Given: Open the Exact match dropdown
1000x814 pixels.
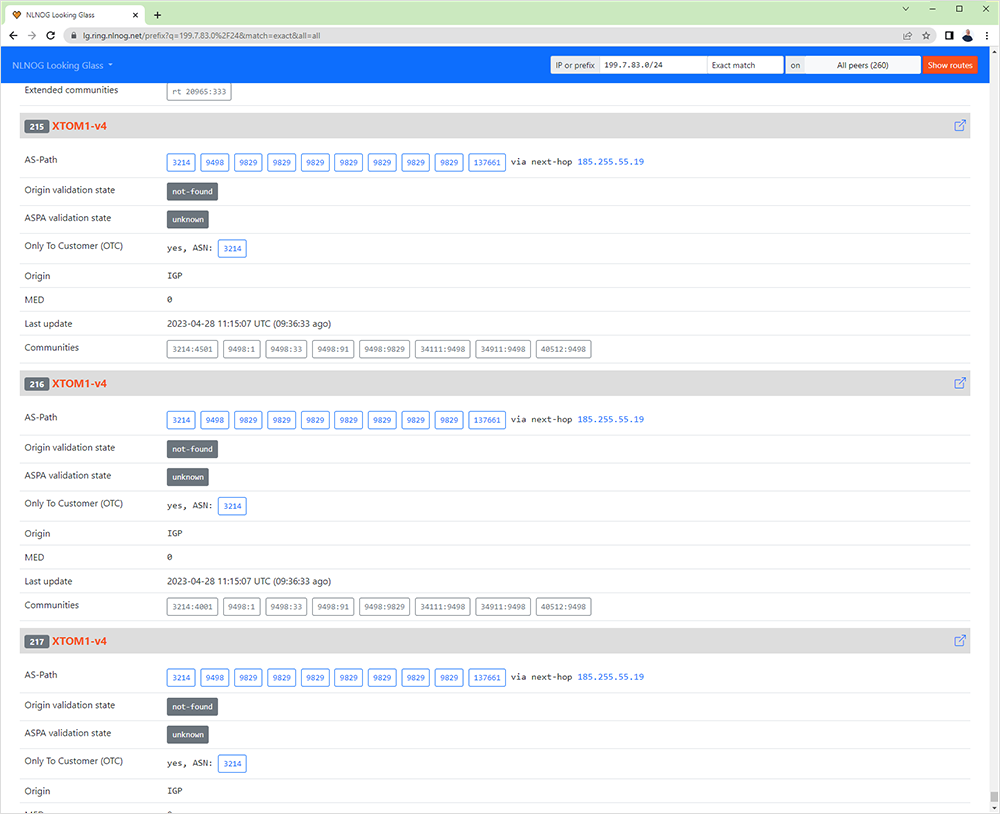Looking at the screenshot, I should point(744,65).
